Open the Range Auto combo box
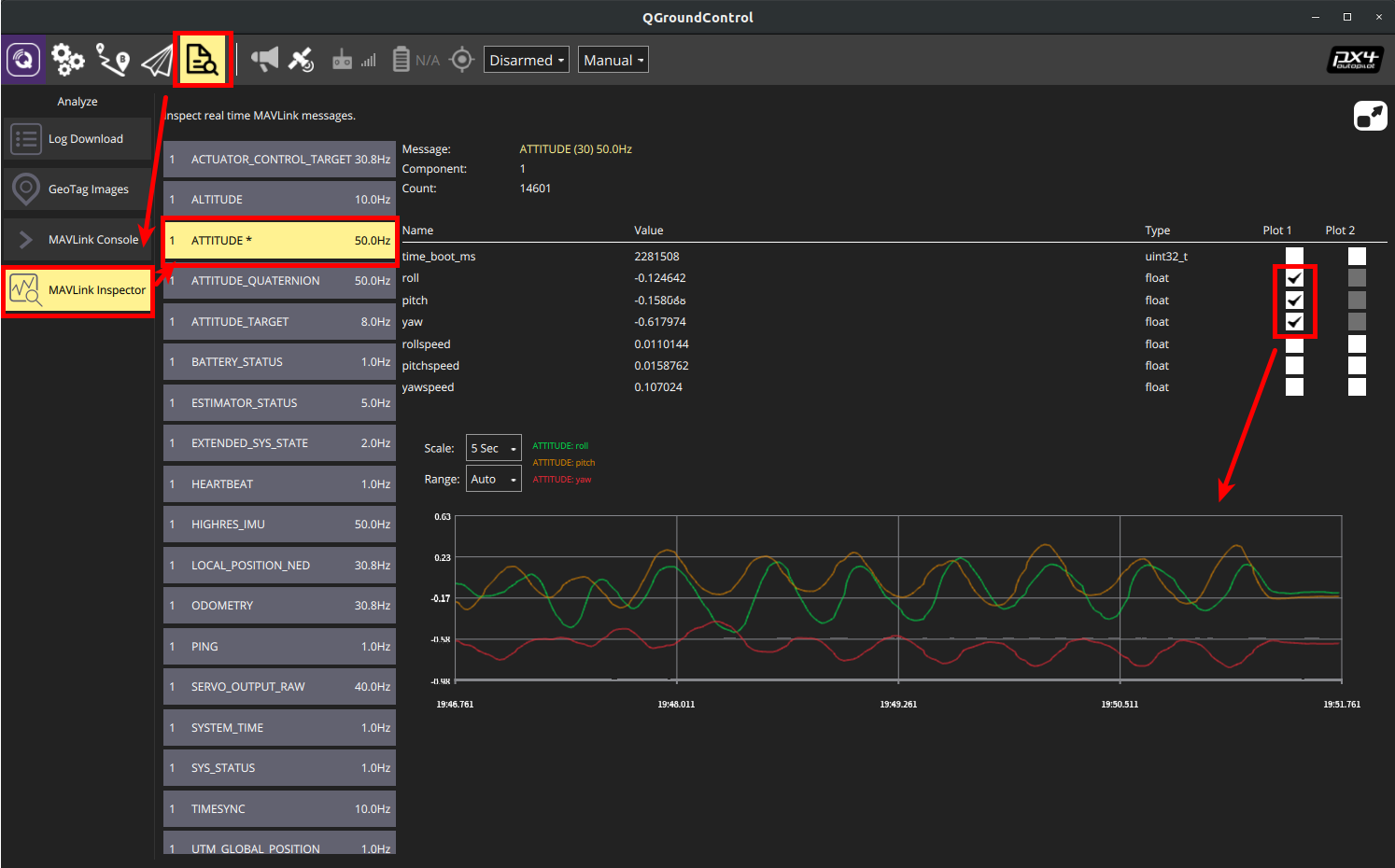This screenshot has height=868, width=1395. pos(493,479)
